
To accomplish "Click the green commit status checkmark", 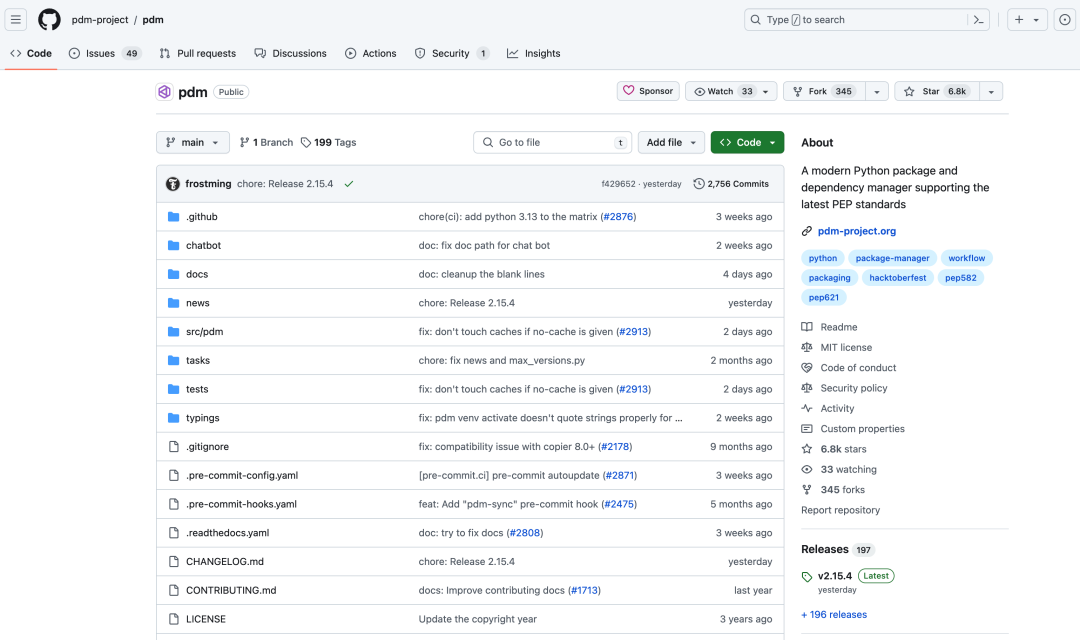I will 349,184.
